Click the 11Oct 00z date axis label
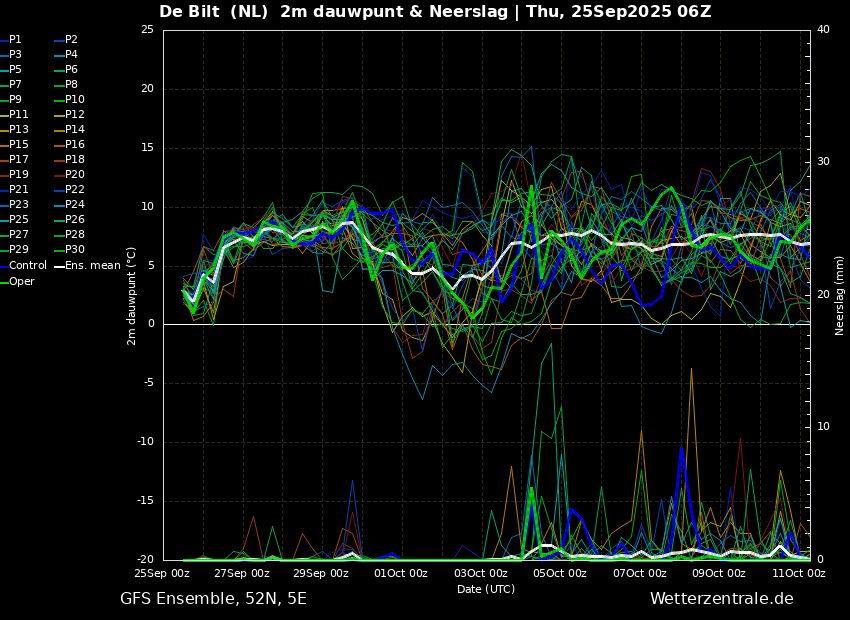 [798, 573]
